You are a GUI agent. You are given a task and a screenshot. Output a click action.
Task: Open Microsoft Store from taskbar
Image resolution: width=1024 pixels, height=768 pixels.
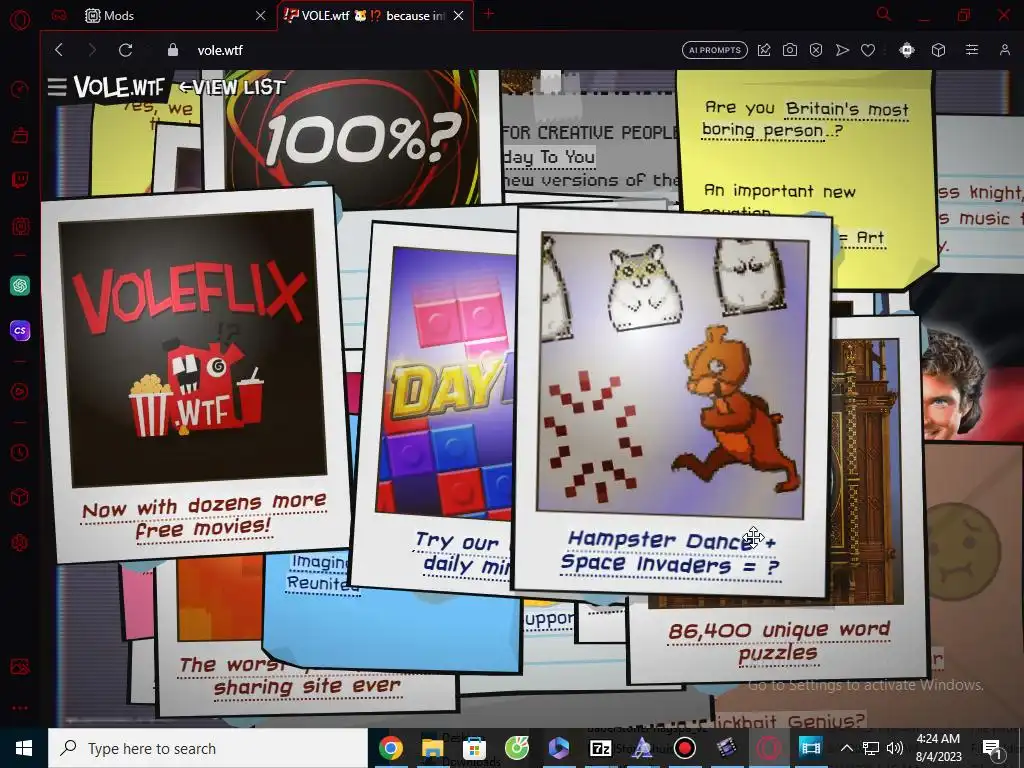(475, 748)
